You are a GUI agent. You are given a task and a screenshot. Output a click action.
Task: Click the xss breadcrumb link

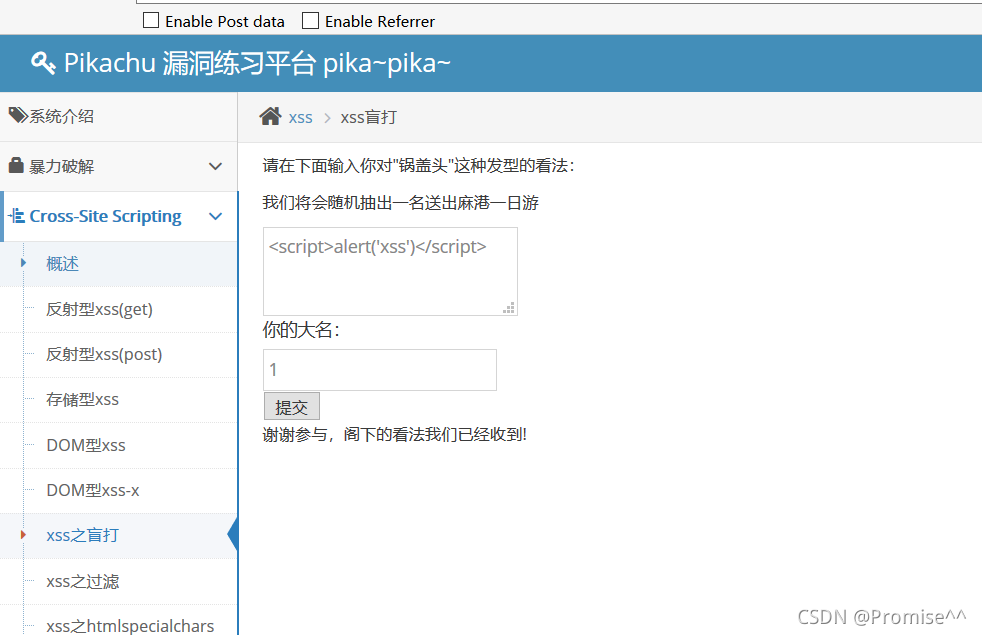[x=301, y=118]
